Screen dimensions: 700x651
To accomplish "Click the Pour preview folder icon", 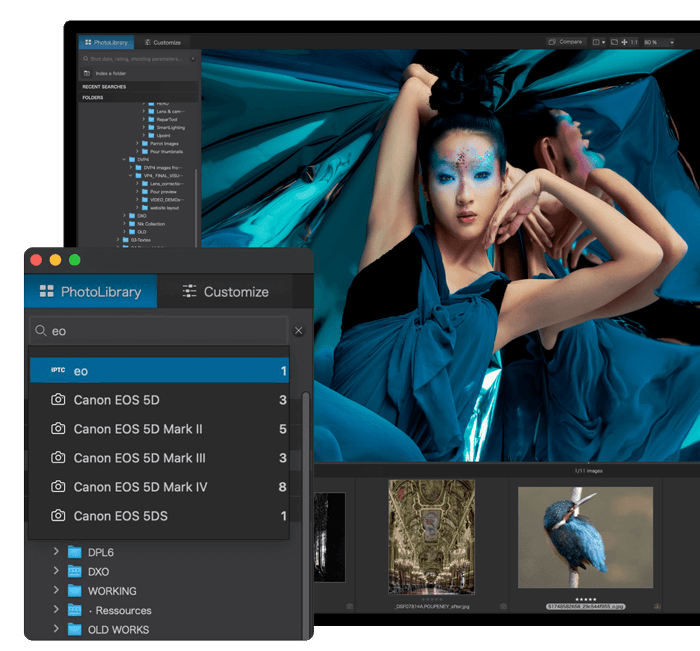I will pos(145,192).
